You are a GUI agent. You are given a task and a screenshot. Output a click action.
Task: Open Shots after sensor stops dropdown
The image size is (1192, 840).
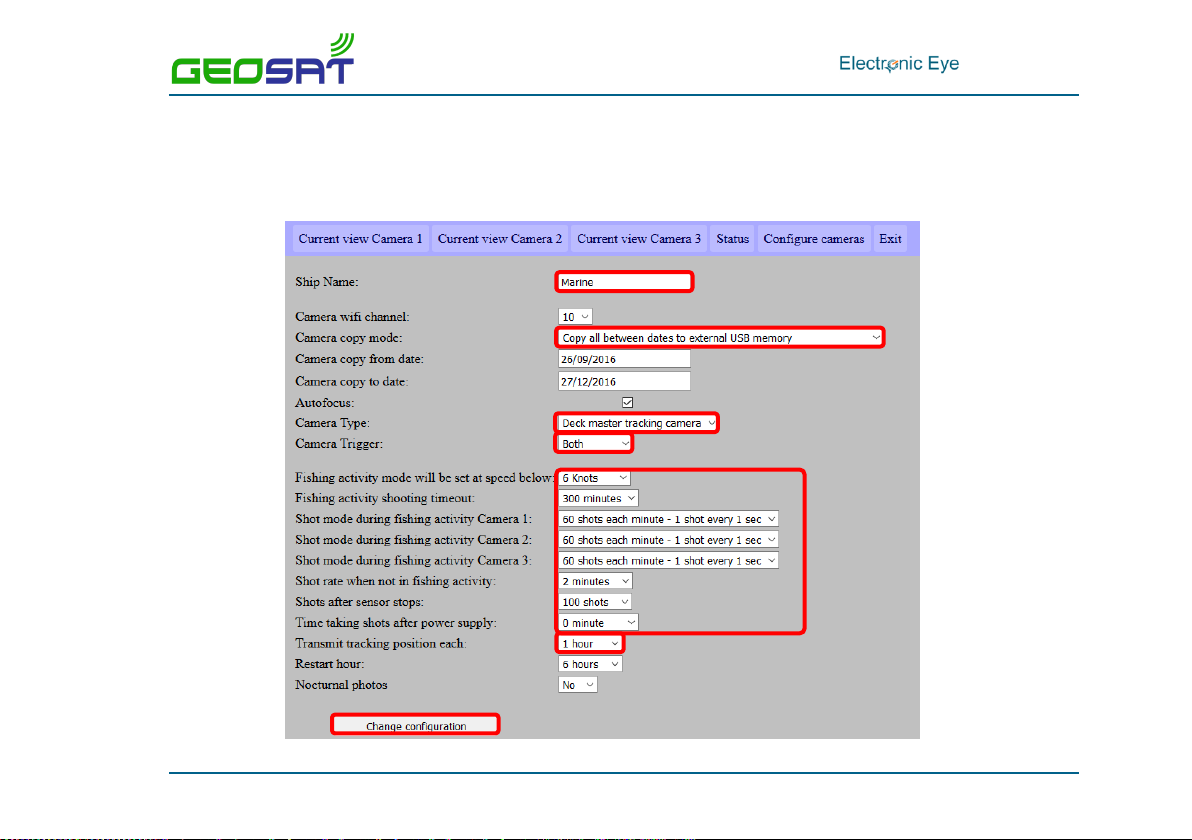(x=594, y=602)
